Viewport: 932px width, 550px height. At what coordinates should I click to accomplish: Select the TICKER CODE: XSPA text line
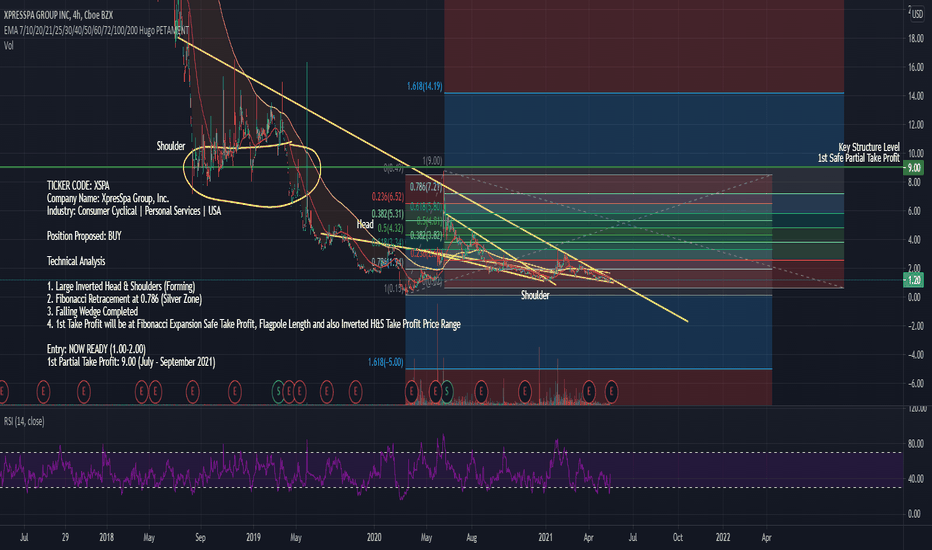pyautogui.click(x=78, y=186)
